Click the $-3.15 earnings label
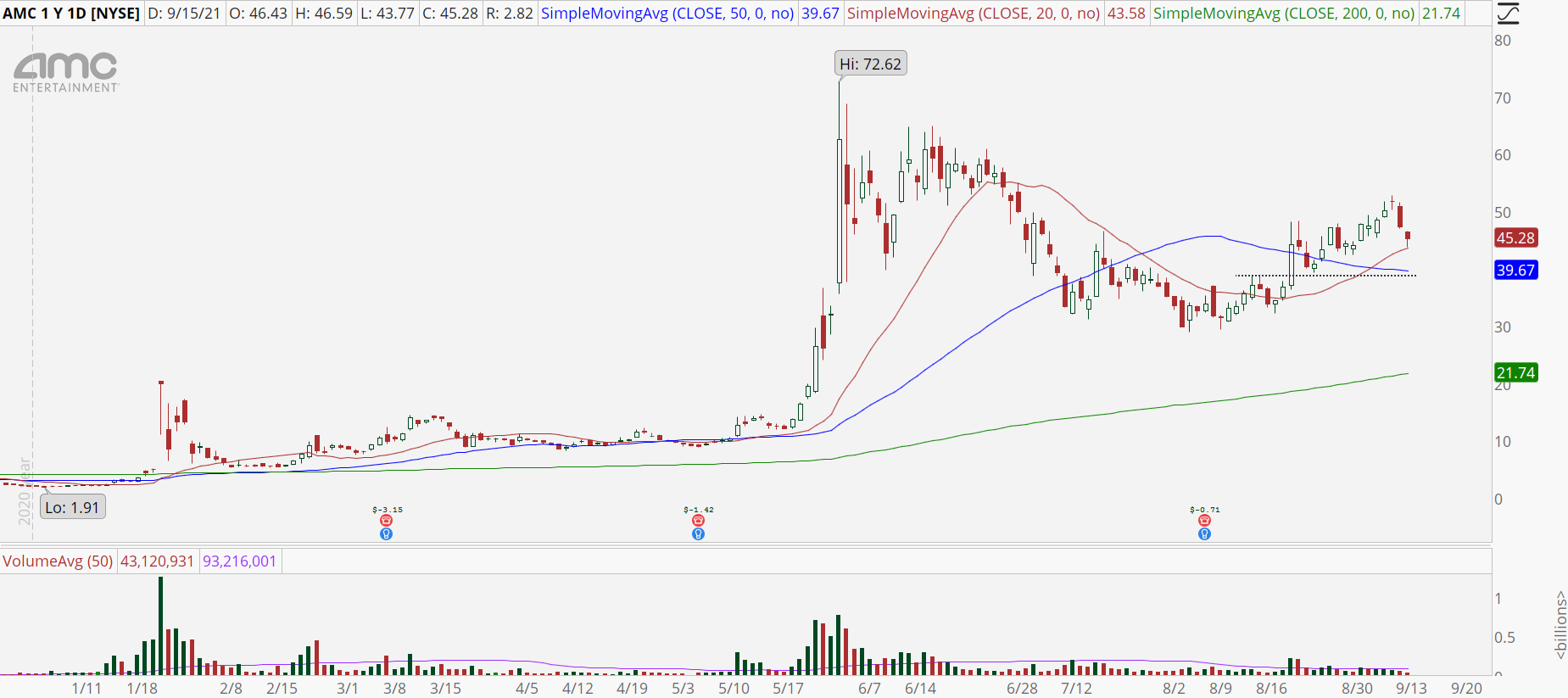 coord(388,510)
